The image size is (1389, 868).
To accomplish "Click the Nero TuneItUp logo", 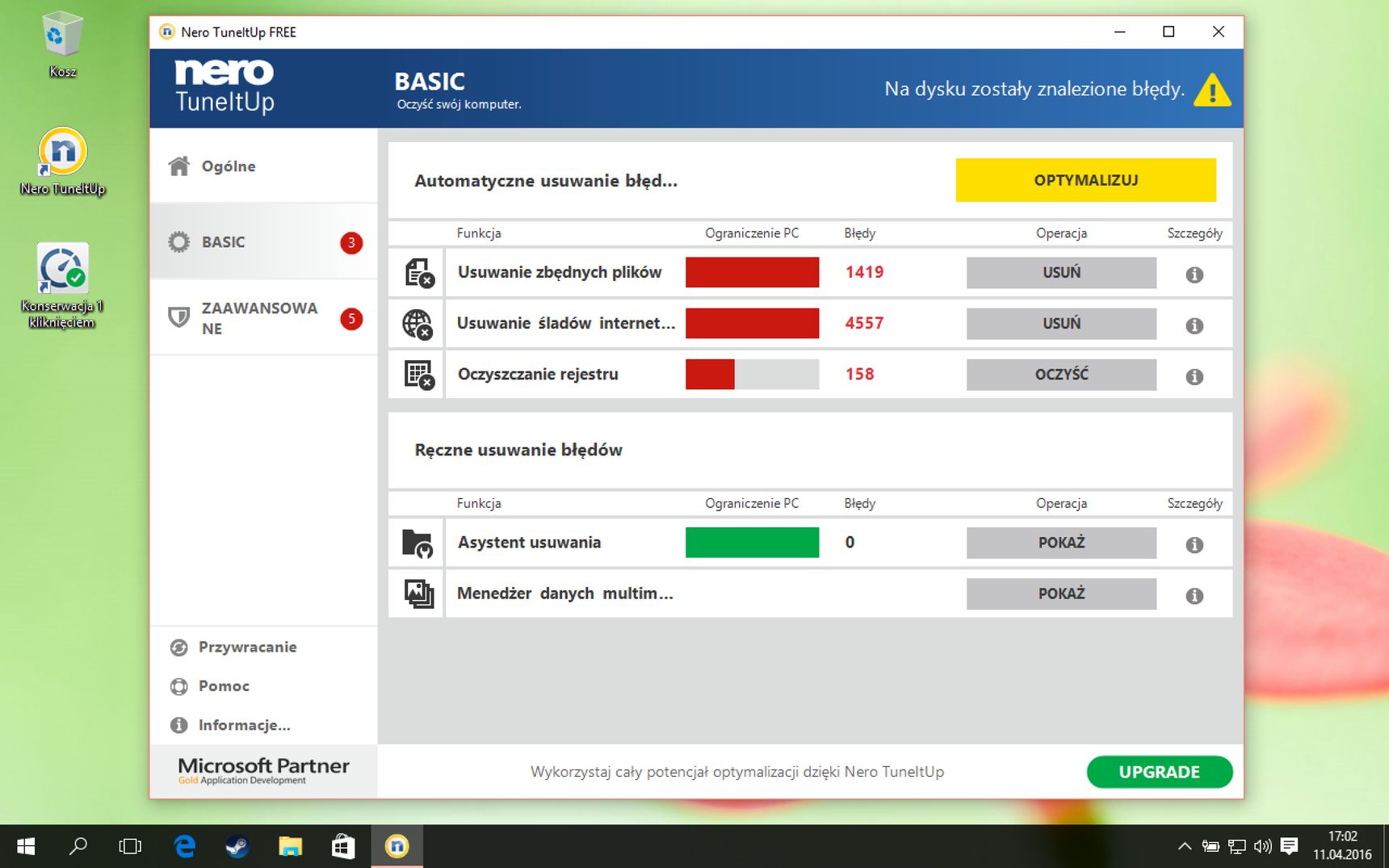I will tap(225, 86).
